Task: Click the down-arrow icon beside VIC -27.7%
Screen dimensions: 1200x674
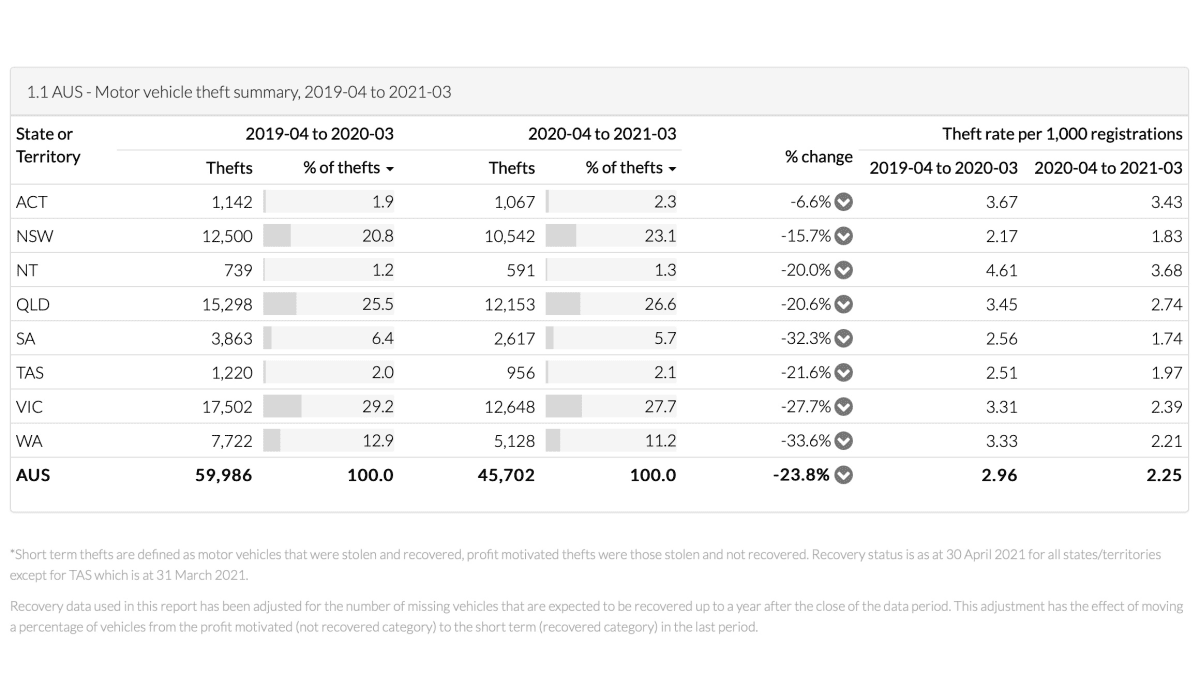Action: click(x=844, y=406)
